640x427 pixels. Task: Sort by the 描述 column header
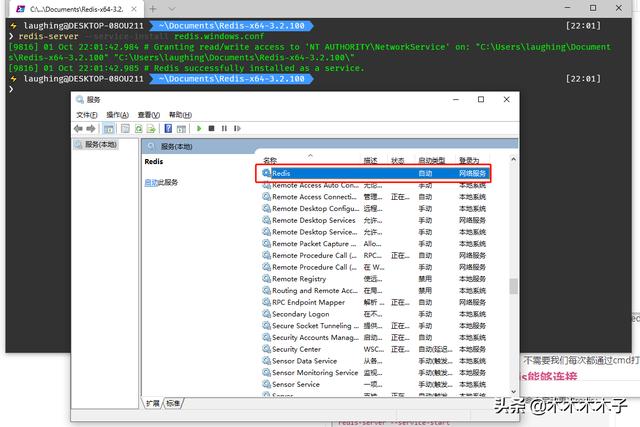371,160
